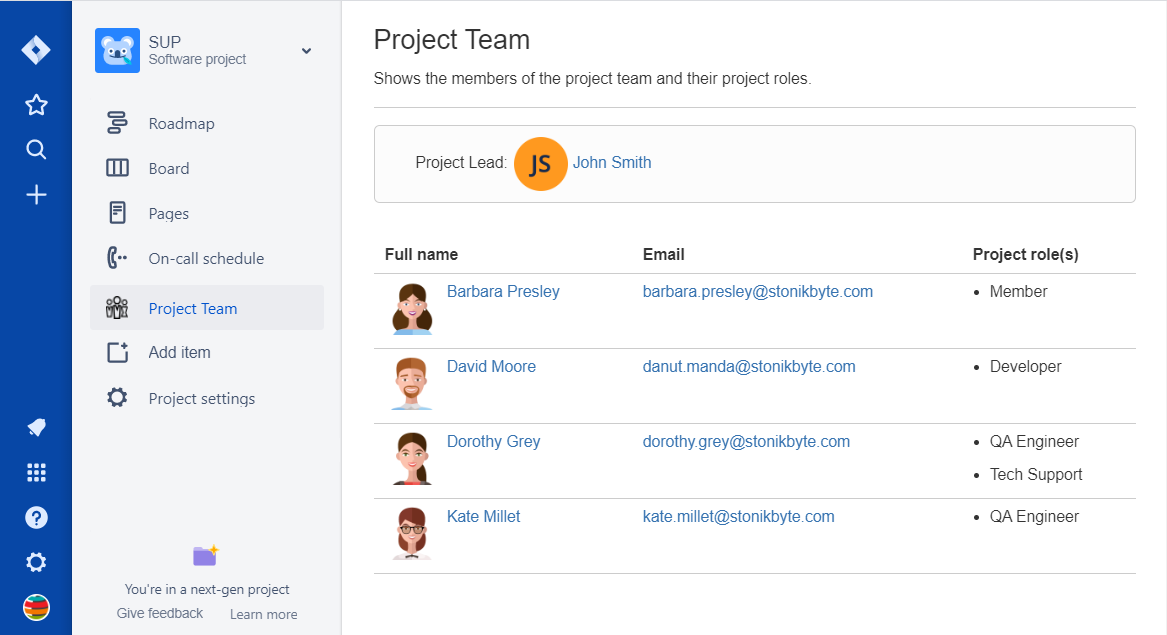Viewport: 1167px width, 635px height.
Task: Click Add item in sidebar
Action: pos(179,352)
